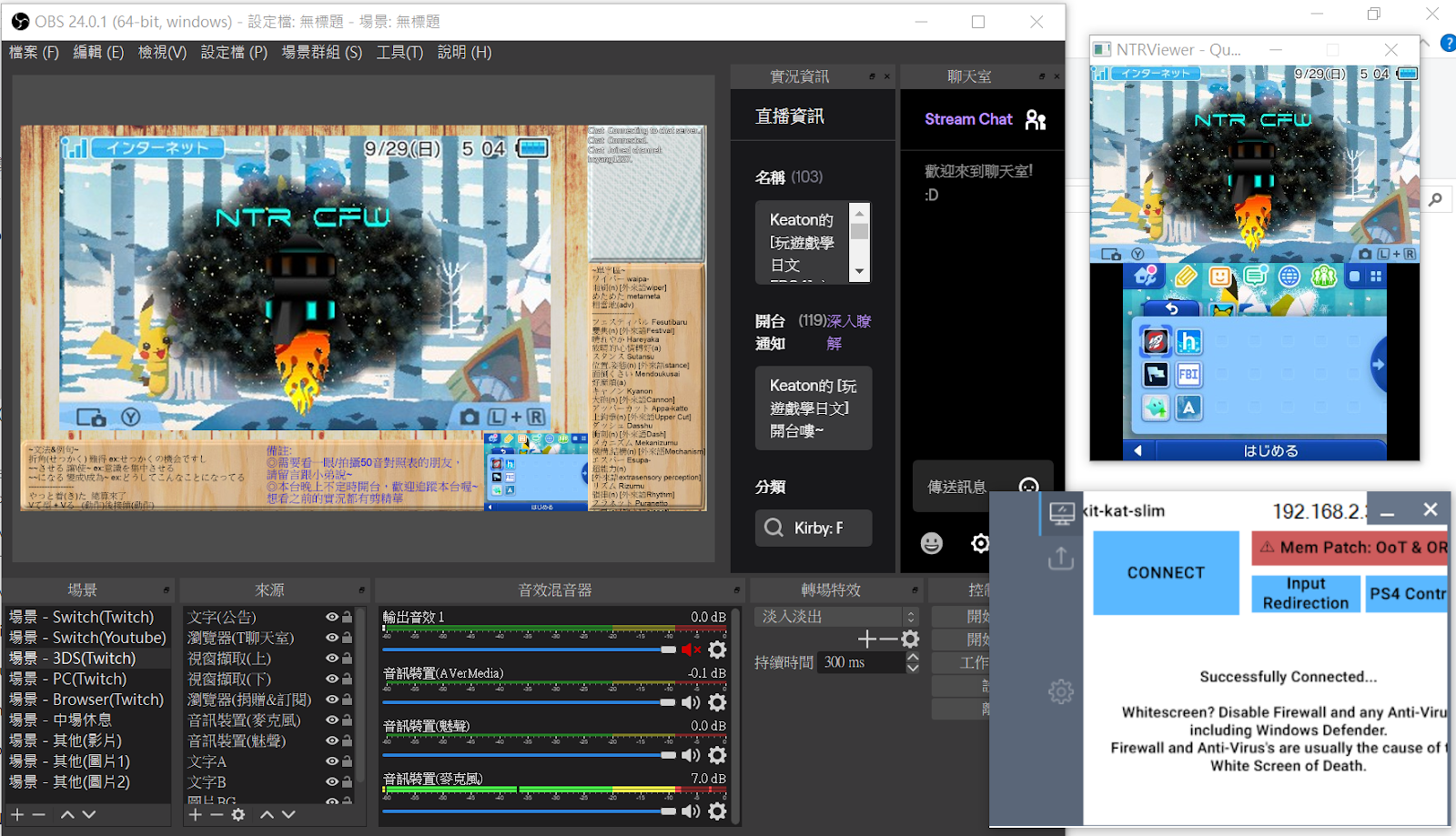Add a new scene with plus icon
This screenshot has width=1456, height=836.
17,814
